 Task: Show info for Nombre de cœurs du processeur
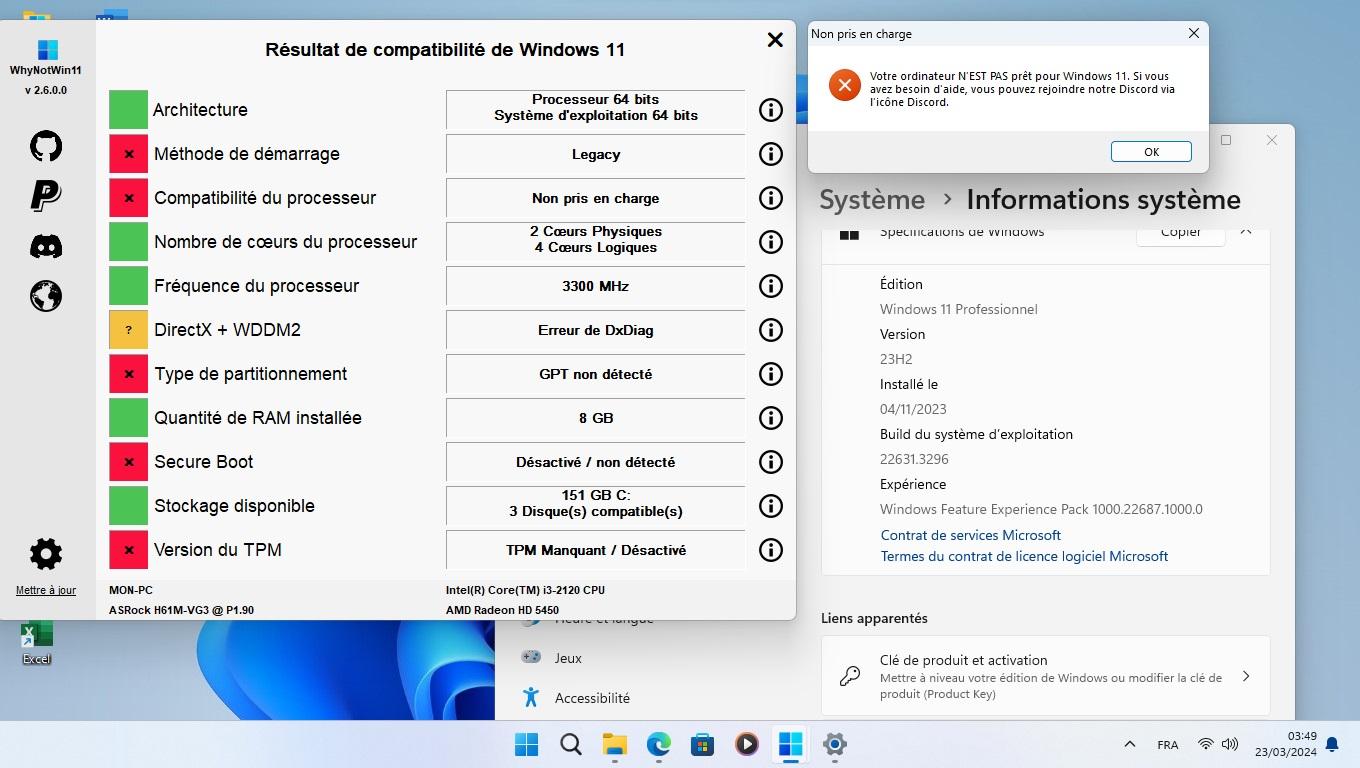(770, 242)
